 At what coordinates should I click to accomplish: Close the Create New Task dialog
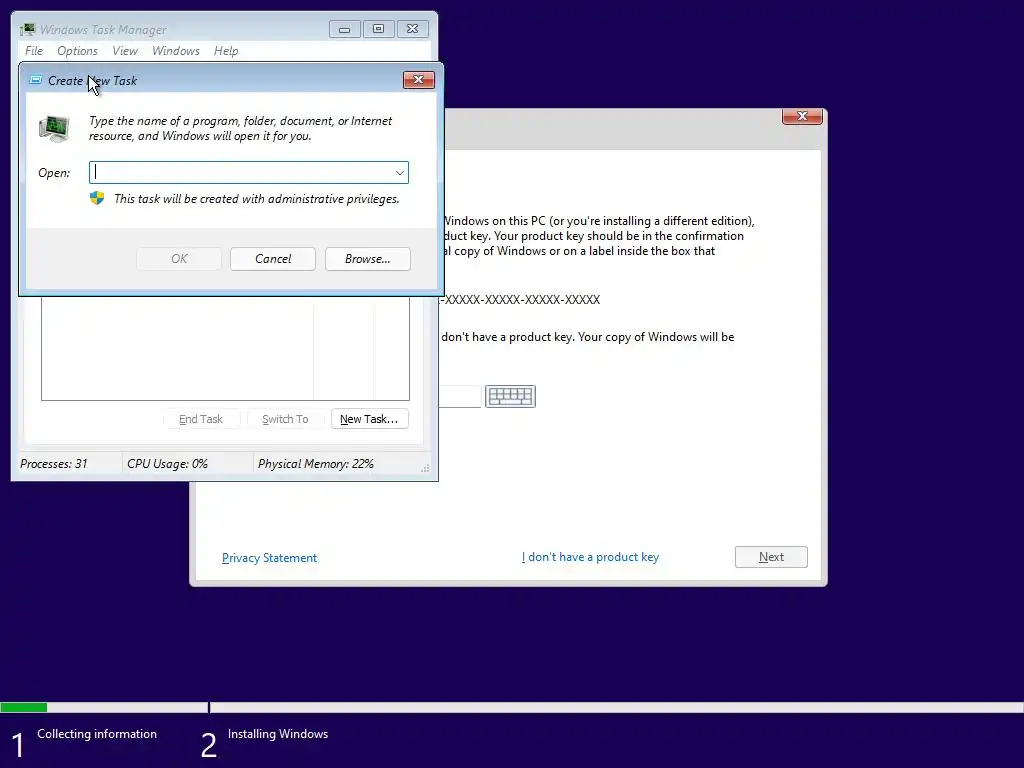pos(419,80)
